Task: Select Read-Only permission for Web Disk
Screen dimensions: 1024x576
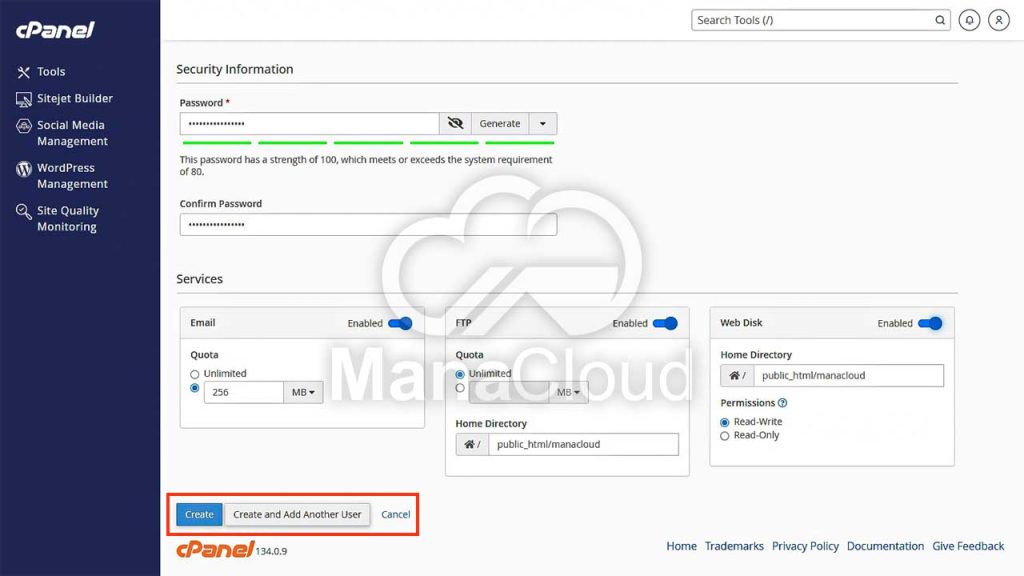Action: point(725,436)
